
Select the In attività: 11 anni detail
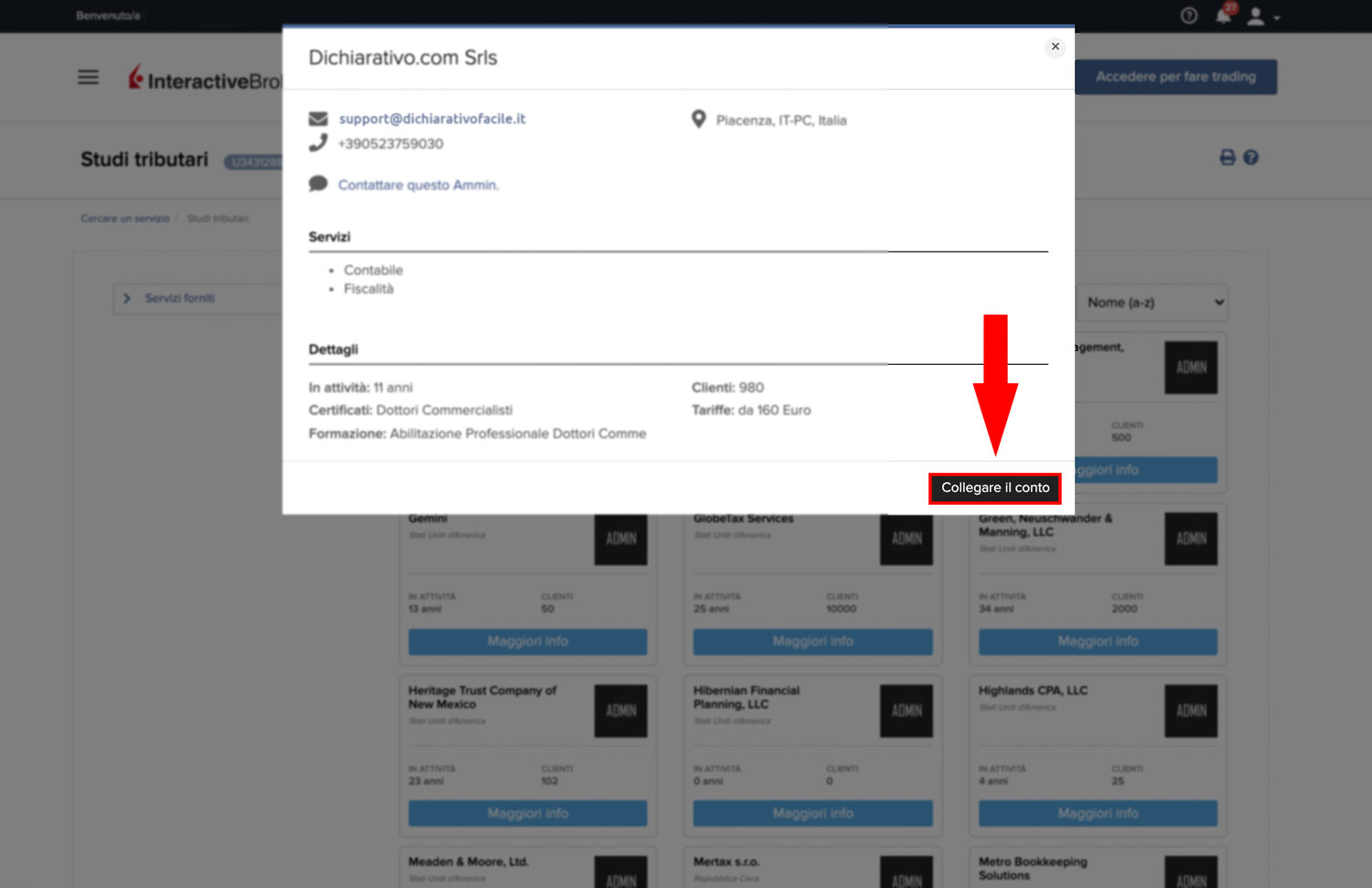click(x=360, y=388)
